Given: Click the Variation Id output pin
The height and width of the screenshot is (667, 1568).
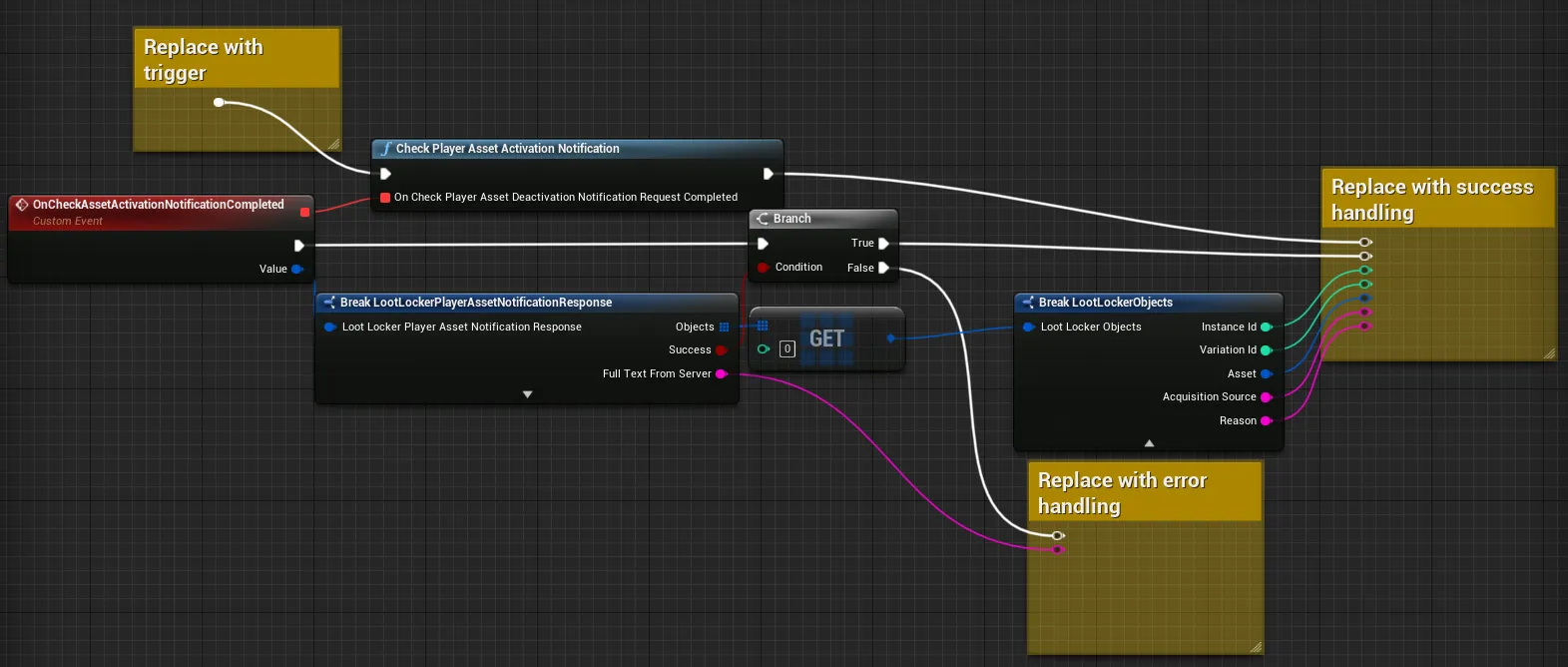Looking at the screenshot, I should coord(1267,350).
